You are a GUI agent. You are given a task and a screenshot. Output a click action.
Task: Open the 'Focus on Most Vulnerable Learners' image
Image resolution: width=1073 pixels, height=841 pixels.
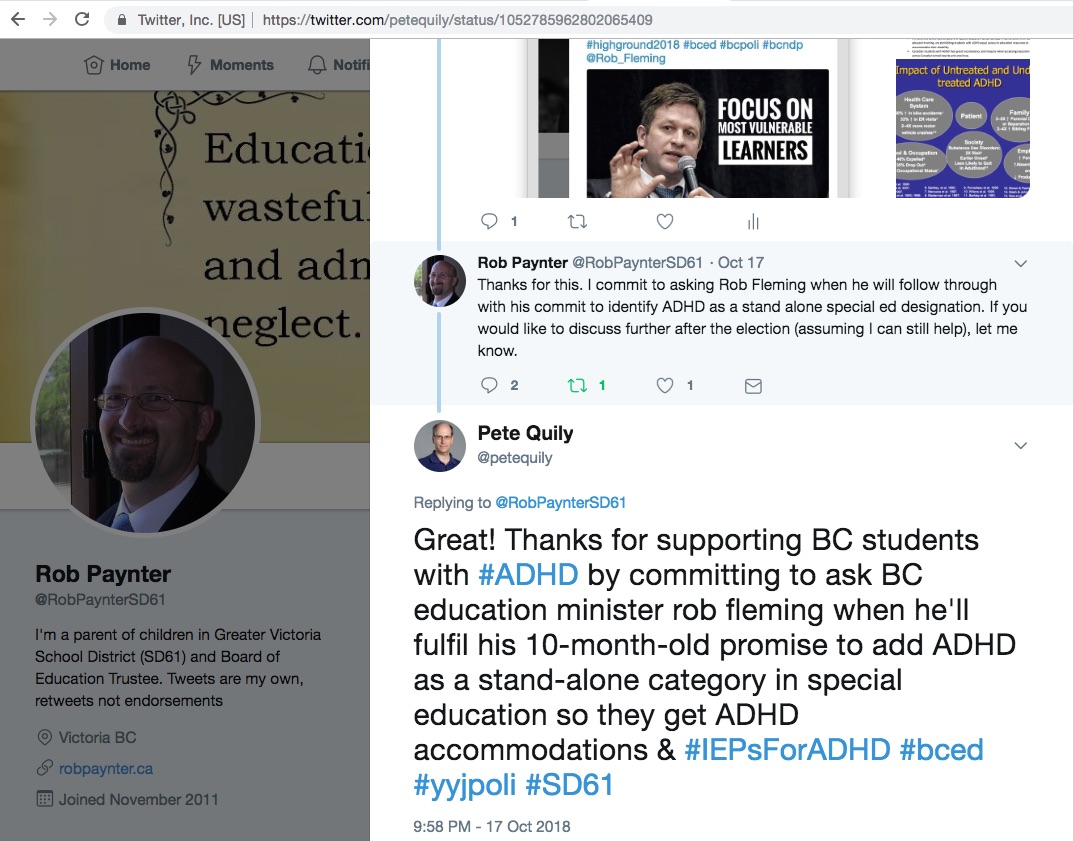(707, 133)
